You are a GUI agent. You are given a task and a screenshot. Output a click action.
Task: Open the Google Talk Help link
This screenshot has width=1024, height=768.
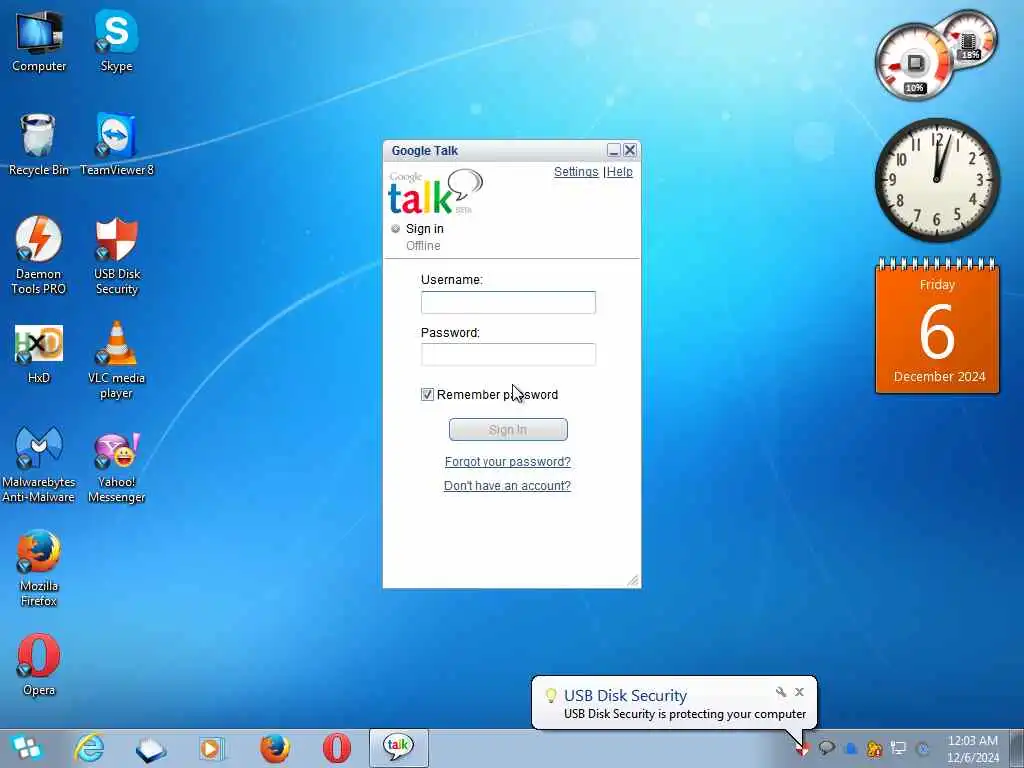[620, 172]
